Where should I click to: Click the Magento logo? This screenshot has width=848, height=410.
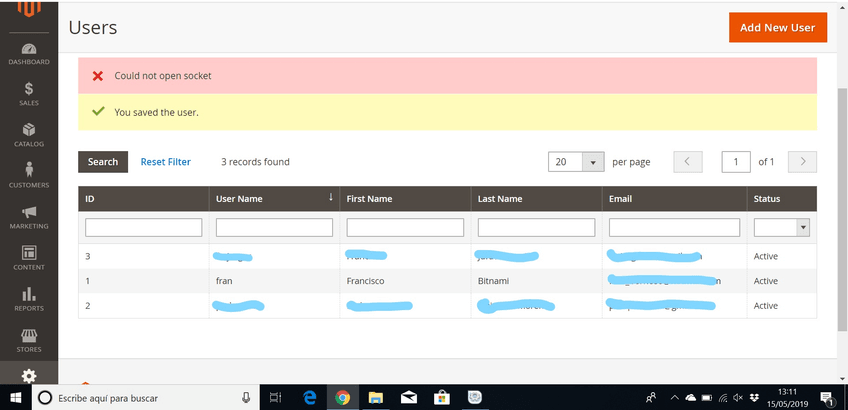[29, 10]
